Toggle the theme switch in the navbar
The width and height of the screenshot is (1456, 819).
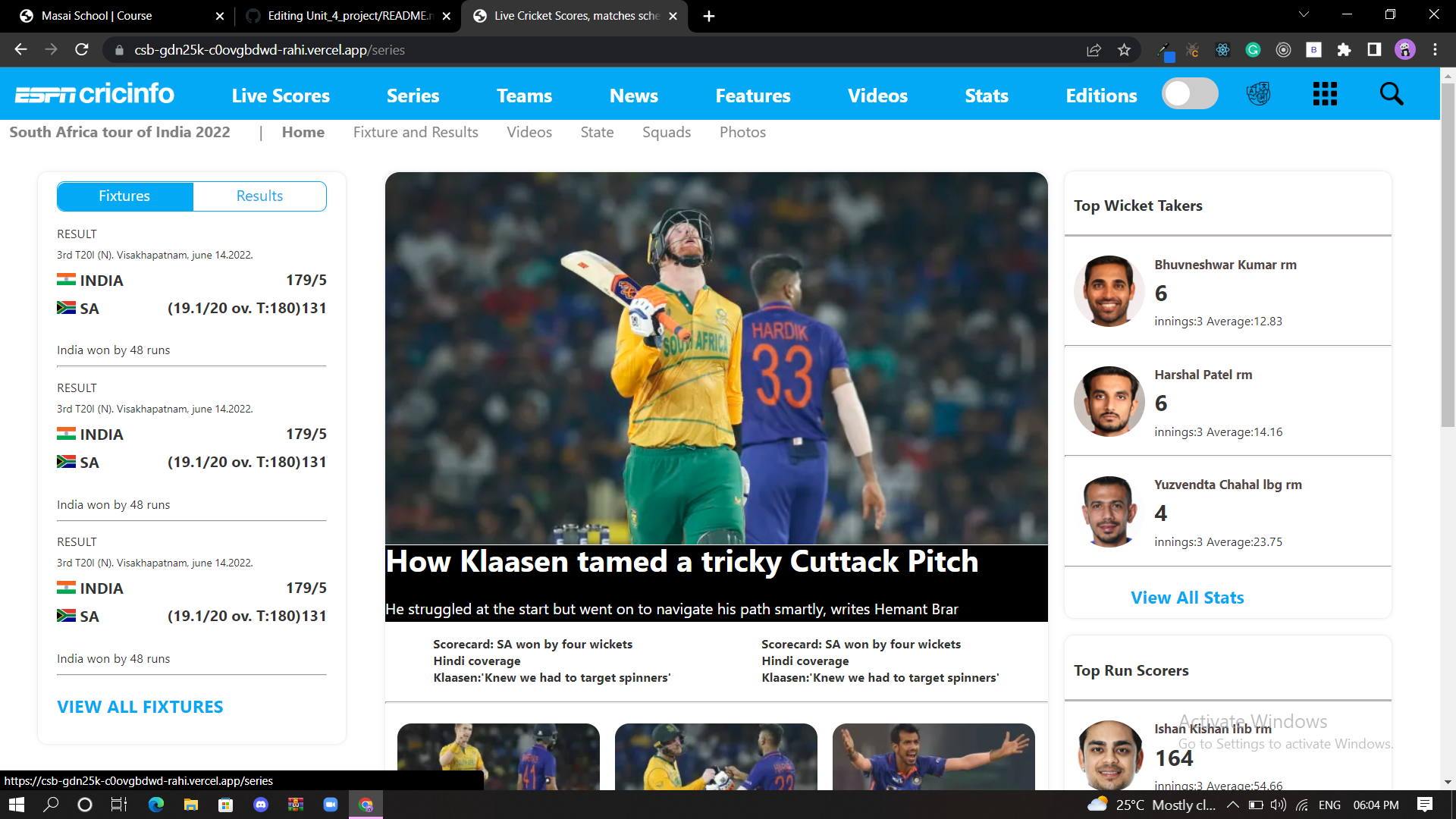[1190, 93]
